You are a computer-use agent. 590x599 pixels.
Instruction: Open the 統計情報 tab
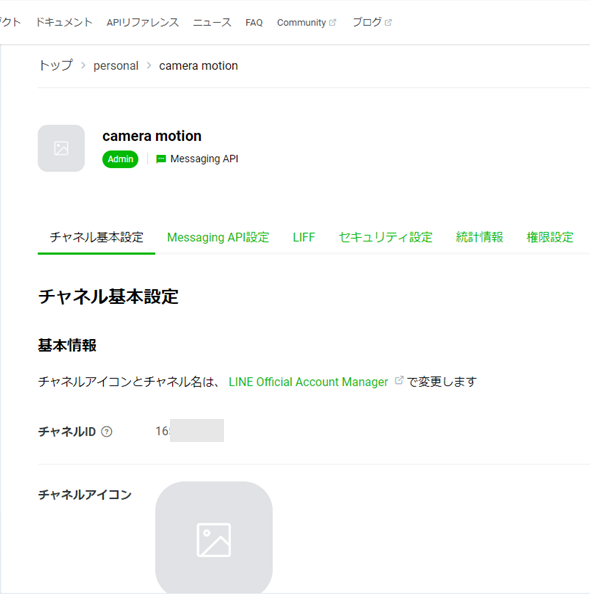[480, 237]
